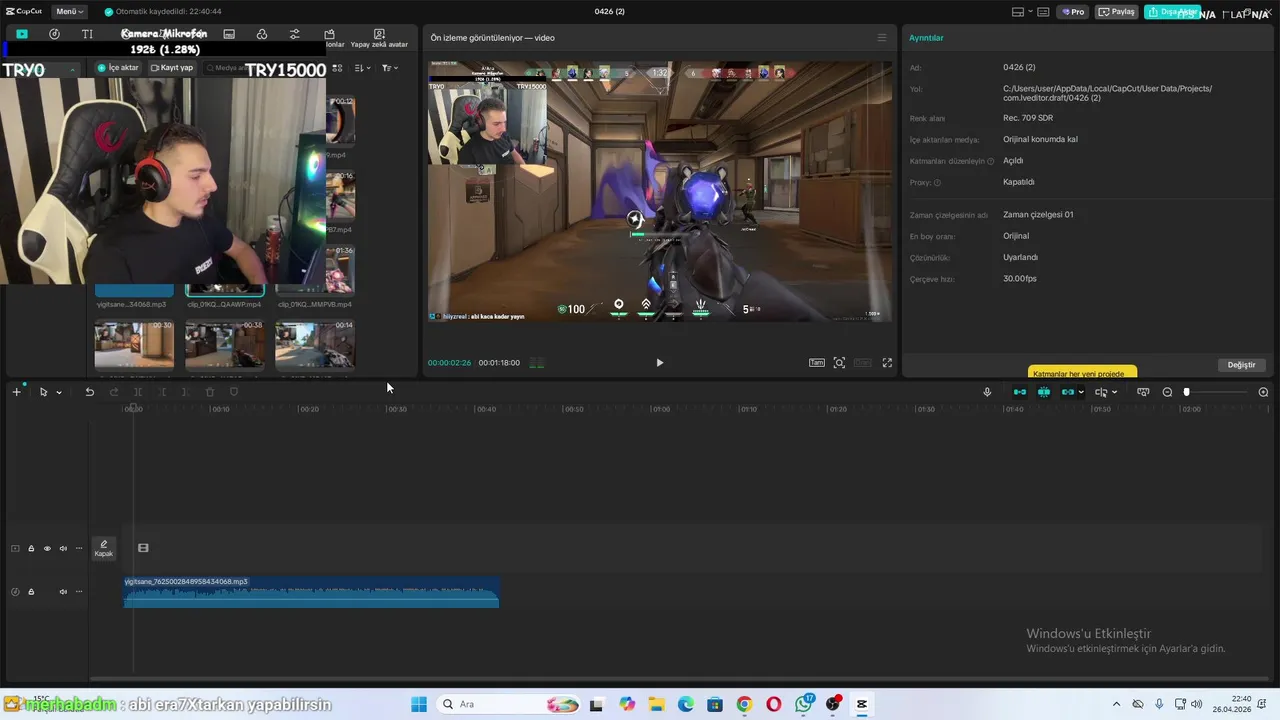Zoom in the timeline
This screenshot has width=1280, height=720.
click(1263, 392)
